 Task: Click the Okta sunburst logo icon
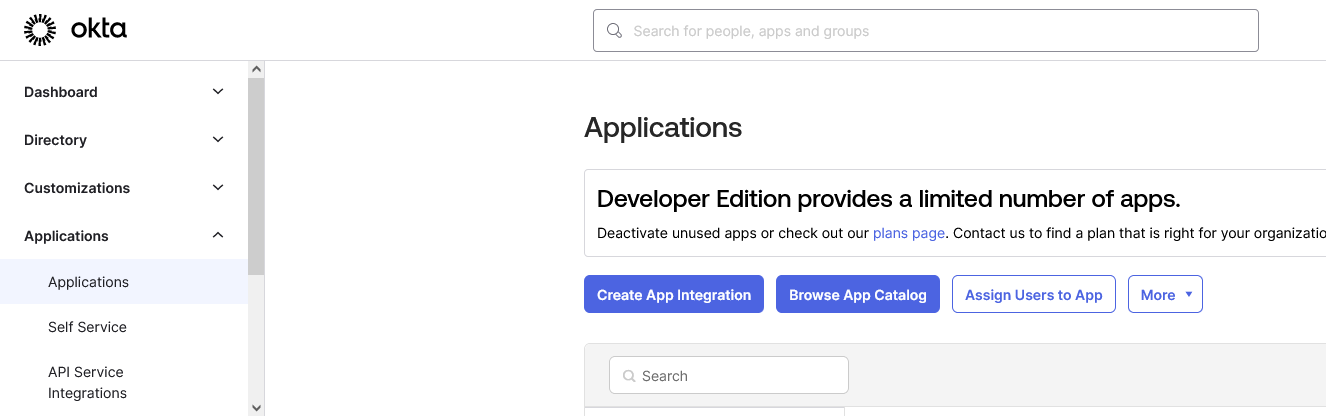coord(40,30)
